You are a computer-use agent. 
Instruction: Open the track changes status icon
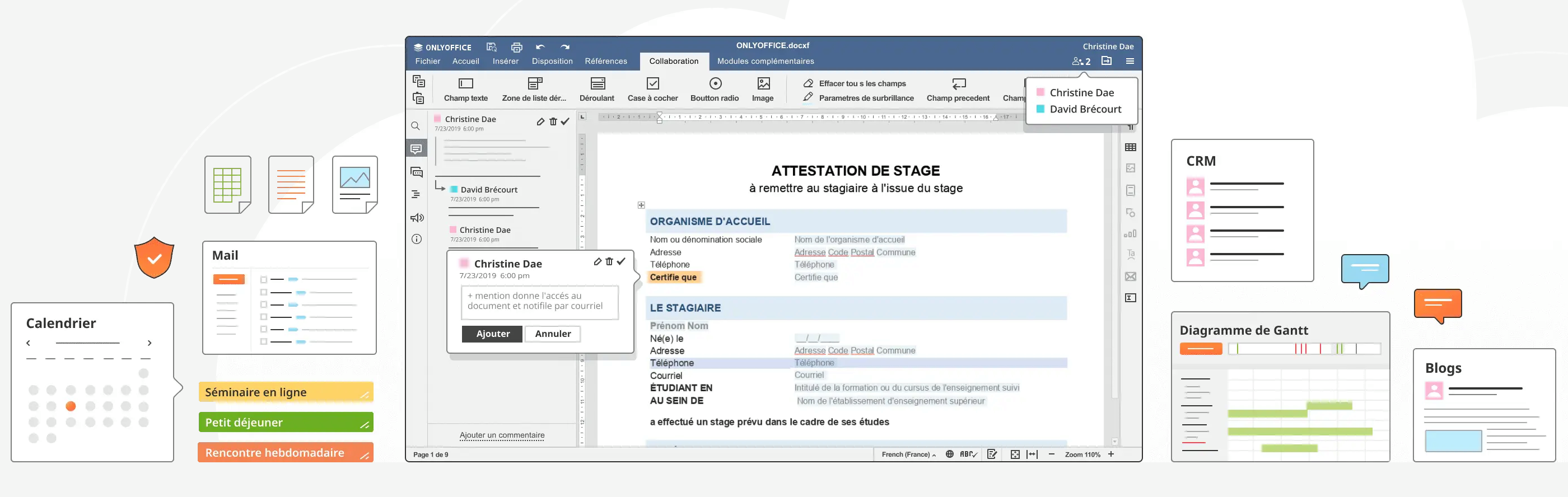(992, 454)
